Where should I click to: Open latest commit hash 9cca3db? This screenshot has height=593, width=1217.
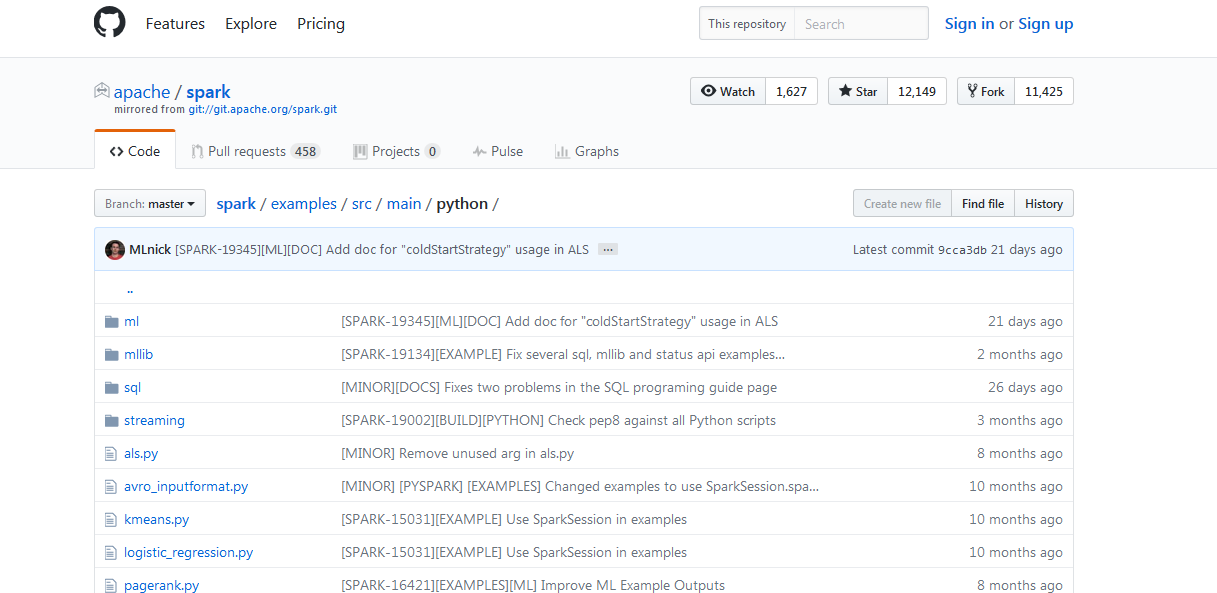point(962,250)
